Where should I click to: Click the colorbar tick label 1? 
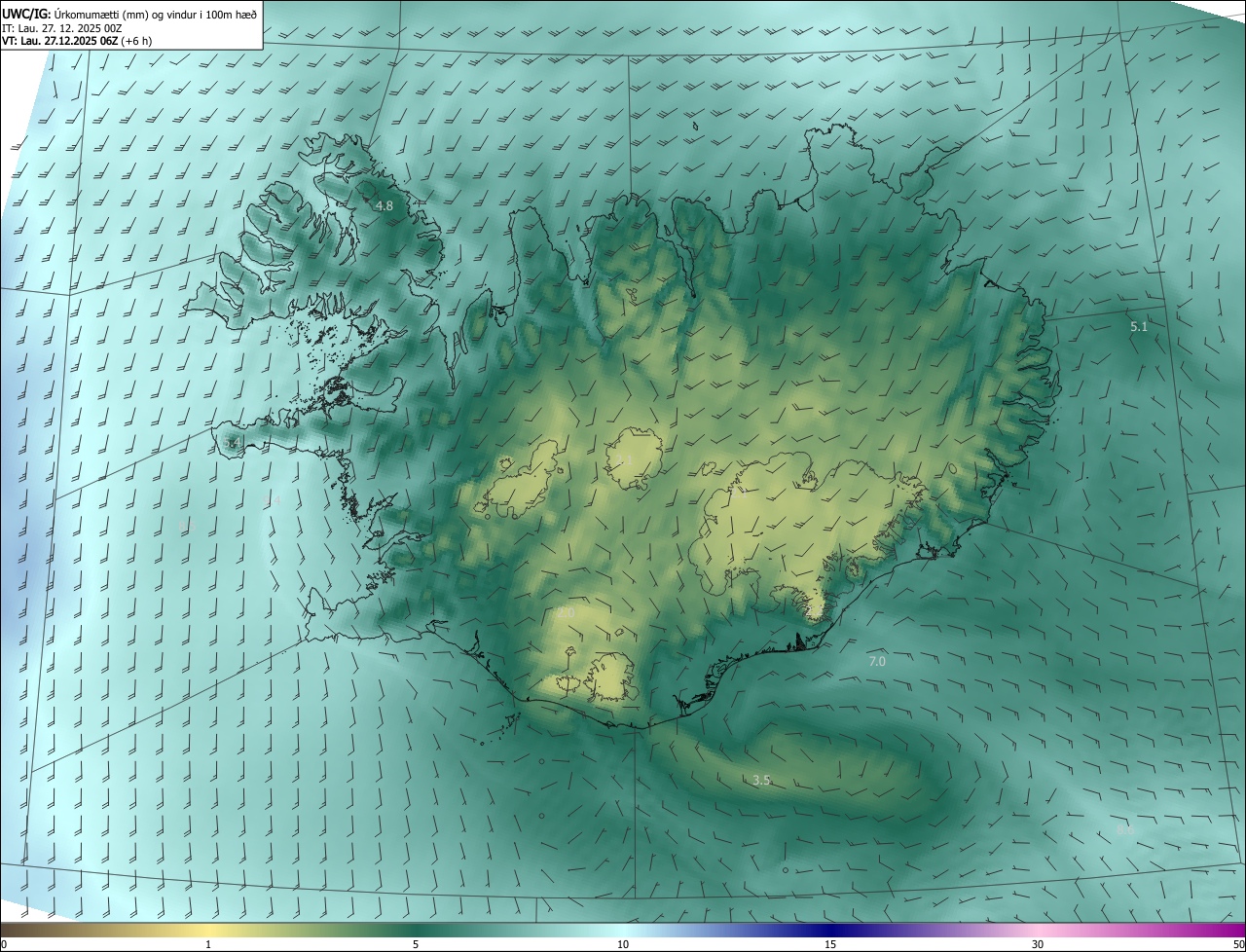tap(208, 945)
